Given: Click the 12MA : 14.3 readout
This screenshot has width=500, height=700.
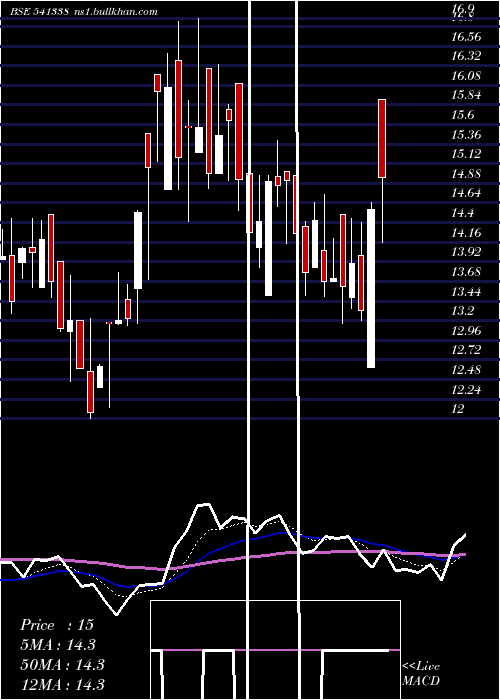Looking at the screenshot, I should click(62, 684).
